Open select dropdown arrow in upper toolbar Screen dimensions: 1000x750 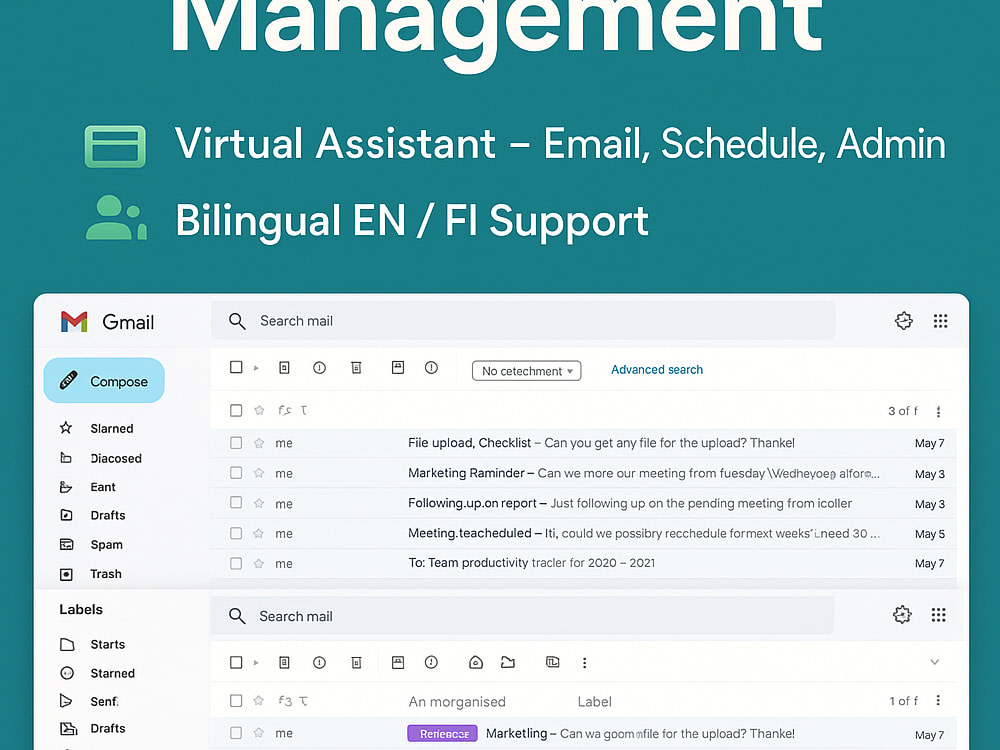(x=256, y=368)
